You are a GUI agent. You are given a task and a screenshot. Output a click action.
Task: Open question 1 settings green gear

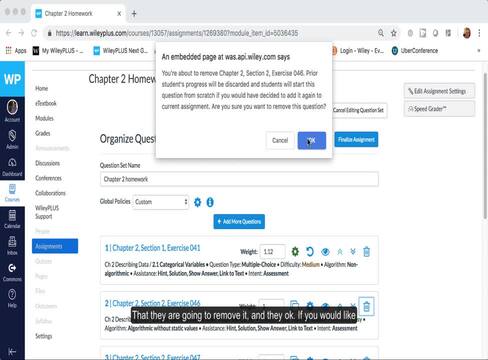coord(295,251)
